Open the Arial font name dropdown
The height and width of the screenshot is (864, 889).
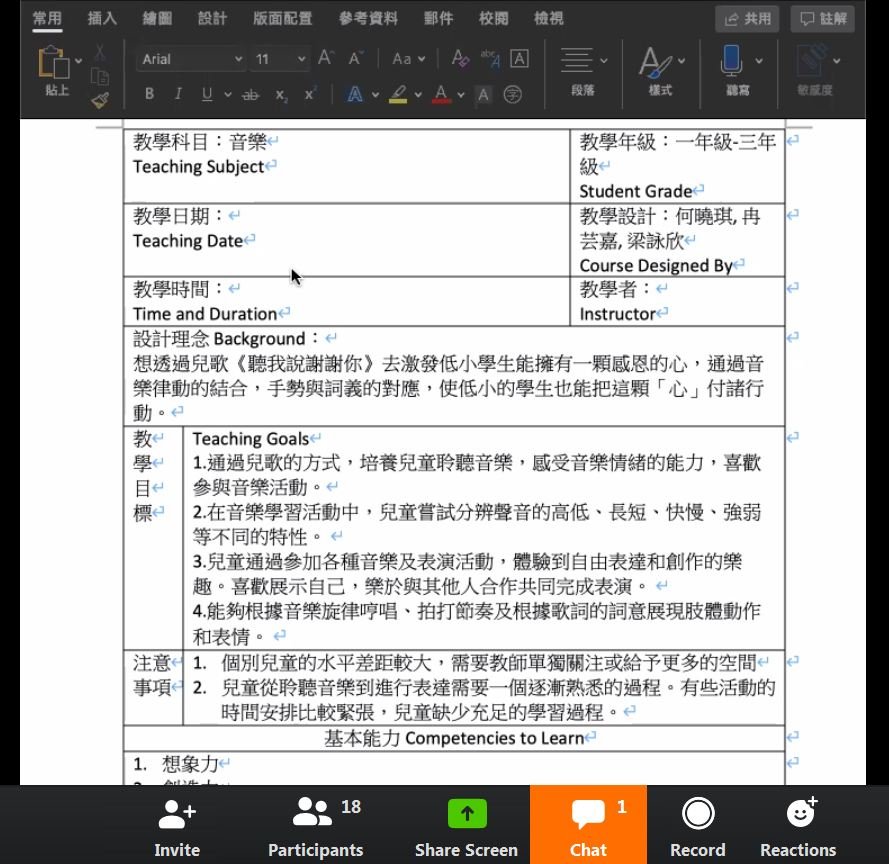coord(190,59)
